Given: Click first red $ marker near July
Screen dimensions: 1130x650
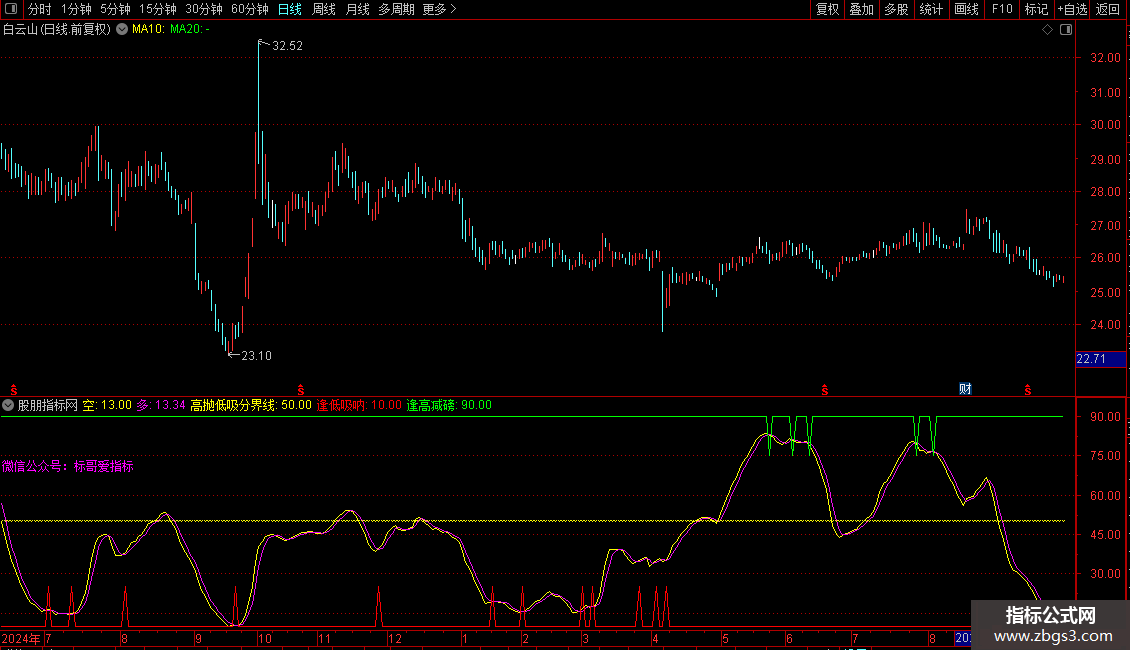Looking at the screenshot, I should [14, 390].
